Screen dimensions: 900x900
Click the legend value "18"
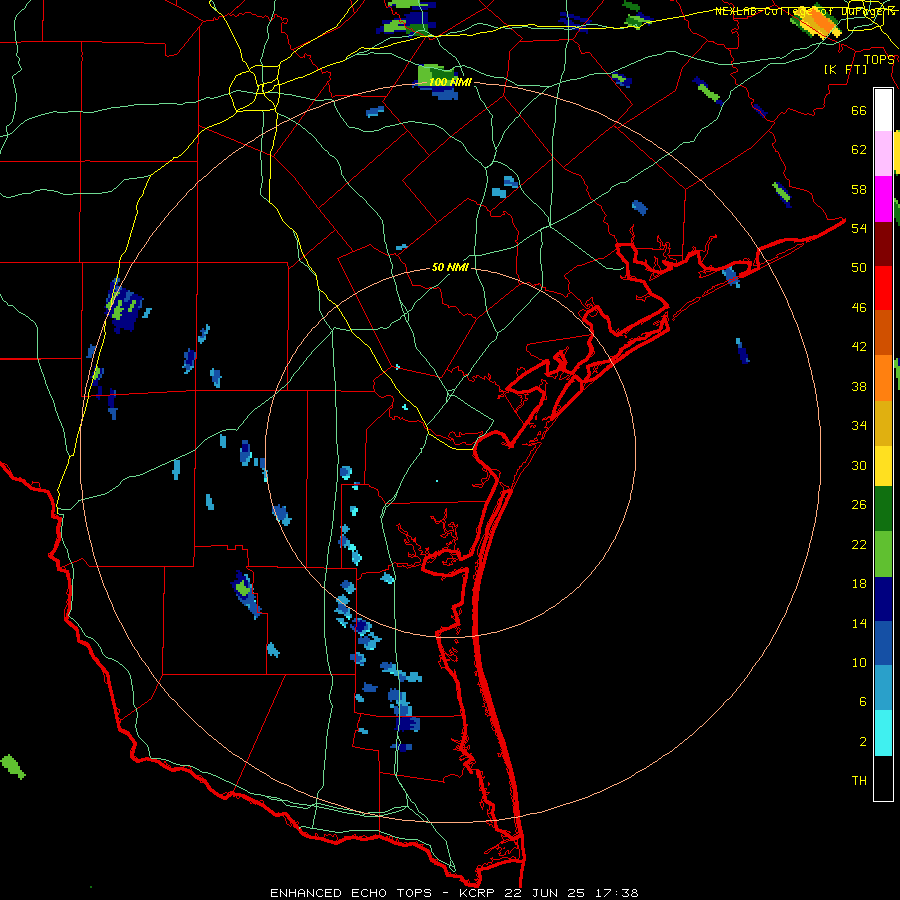(x=859, y=584)
